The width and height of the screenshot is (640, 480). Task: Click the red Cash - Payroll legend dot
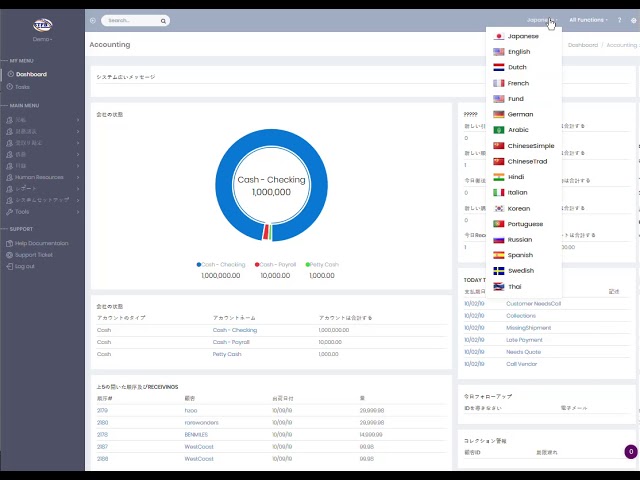[257, 264]
